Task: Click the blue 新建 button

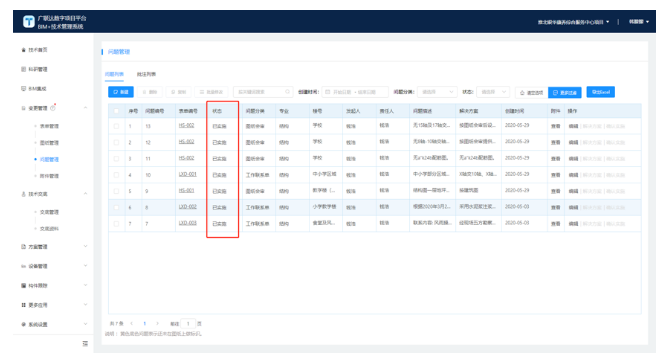Action: (121, 92)
